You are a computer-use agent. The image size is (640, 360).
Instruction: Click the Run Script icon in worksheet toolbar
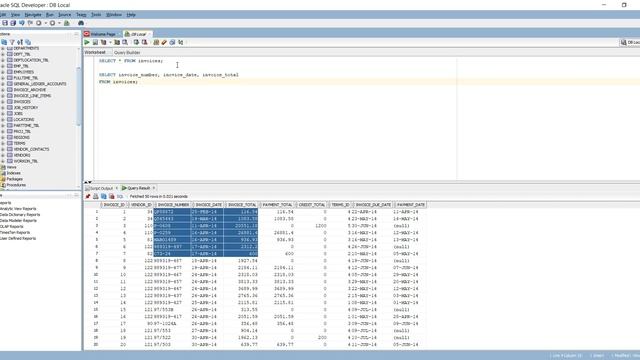point(95,42)
